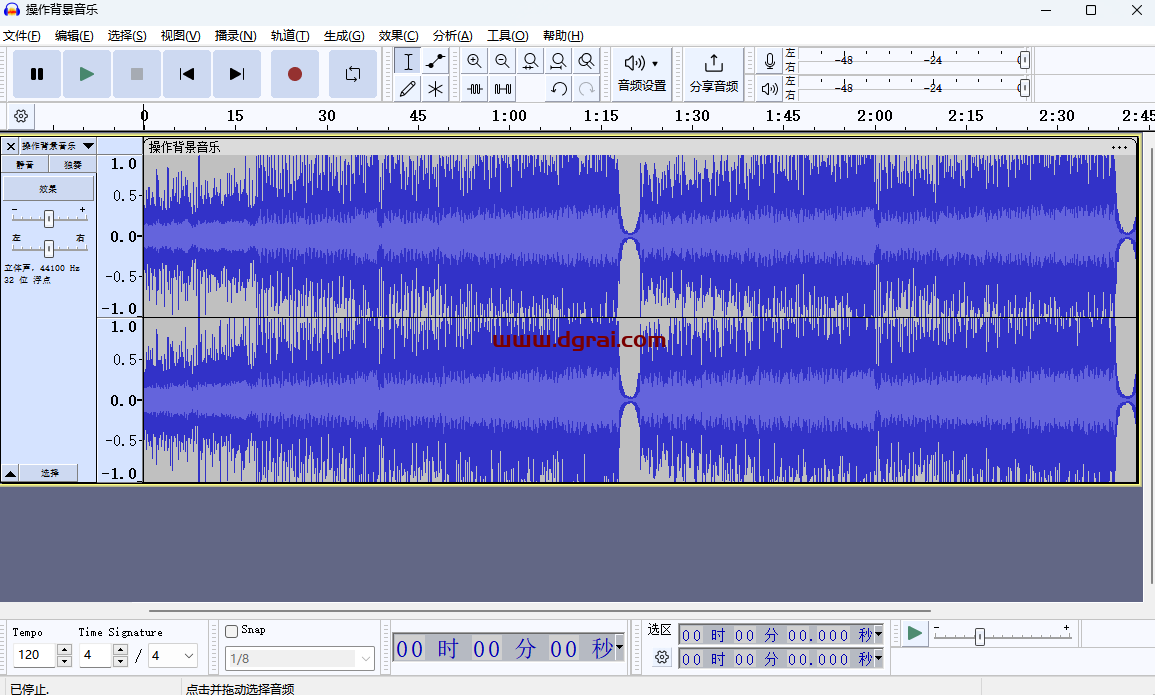This screenshot has width=1155, height=695.
Task: Click the 1:00 mark on timeline ruler
Action: (x=509, y=116)
